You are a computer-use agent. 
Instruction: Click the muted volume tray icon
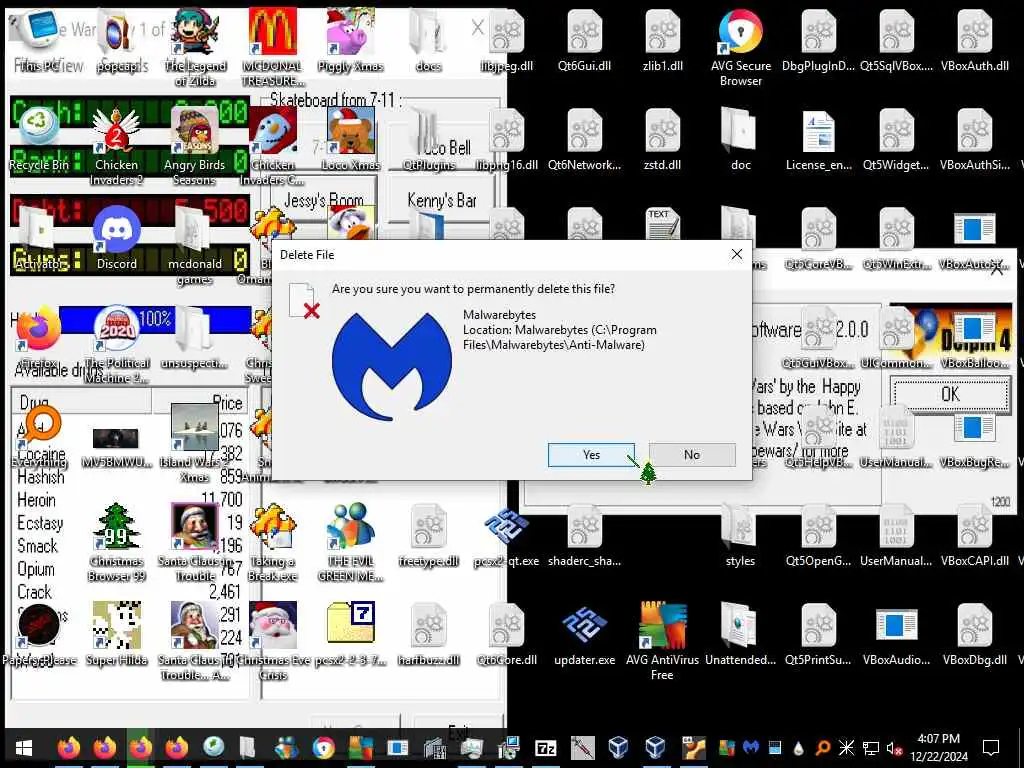tap(894, 748)
